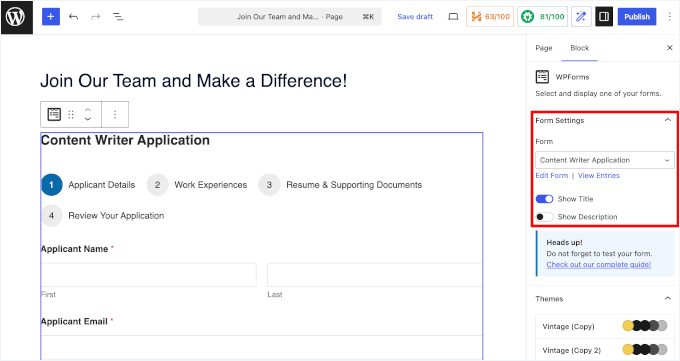Collapse the Themes section chevron

coord(668,299)
